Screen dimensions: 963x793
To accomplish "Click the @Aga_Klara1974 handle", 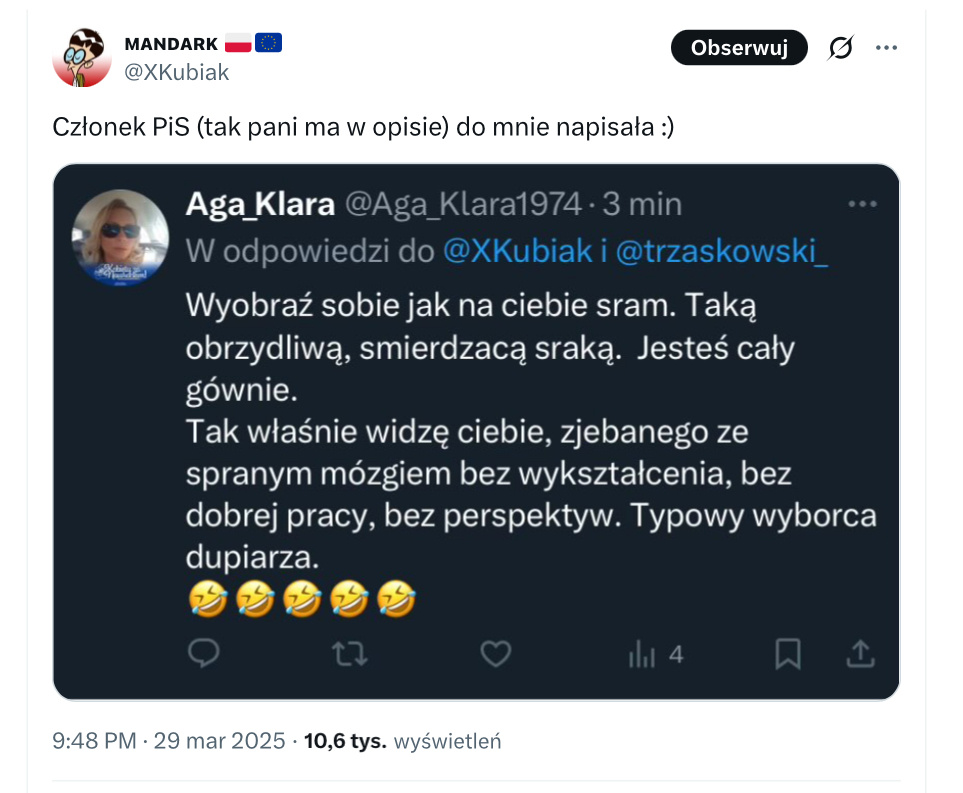I will point(463,204).
